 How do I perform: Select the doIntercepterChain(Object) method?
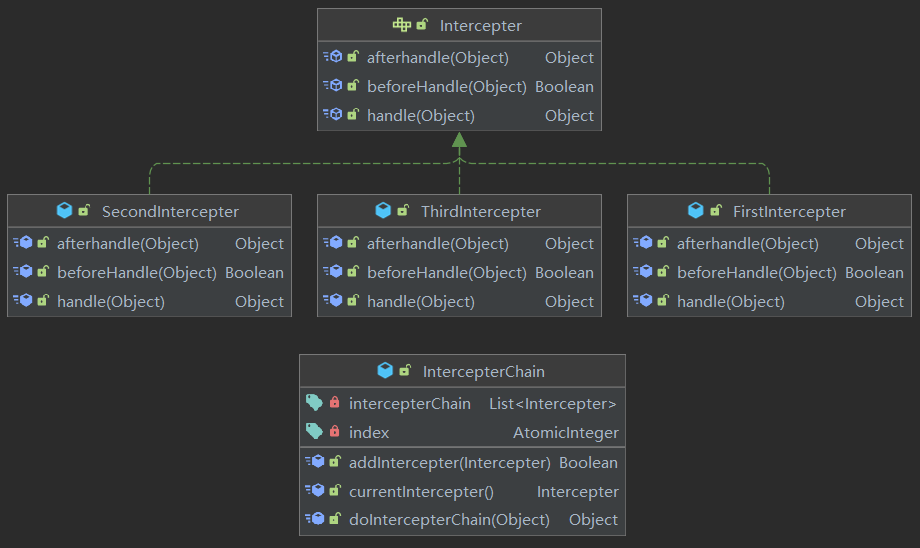tap(449, 520)
